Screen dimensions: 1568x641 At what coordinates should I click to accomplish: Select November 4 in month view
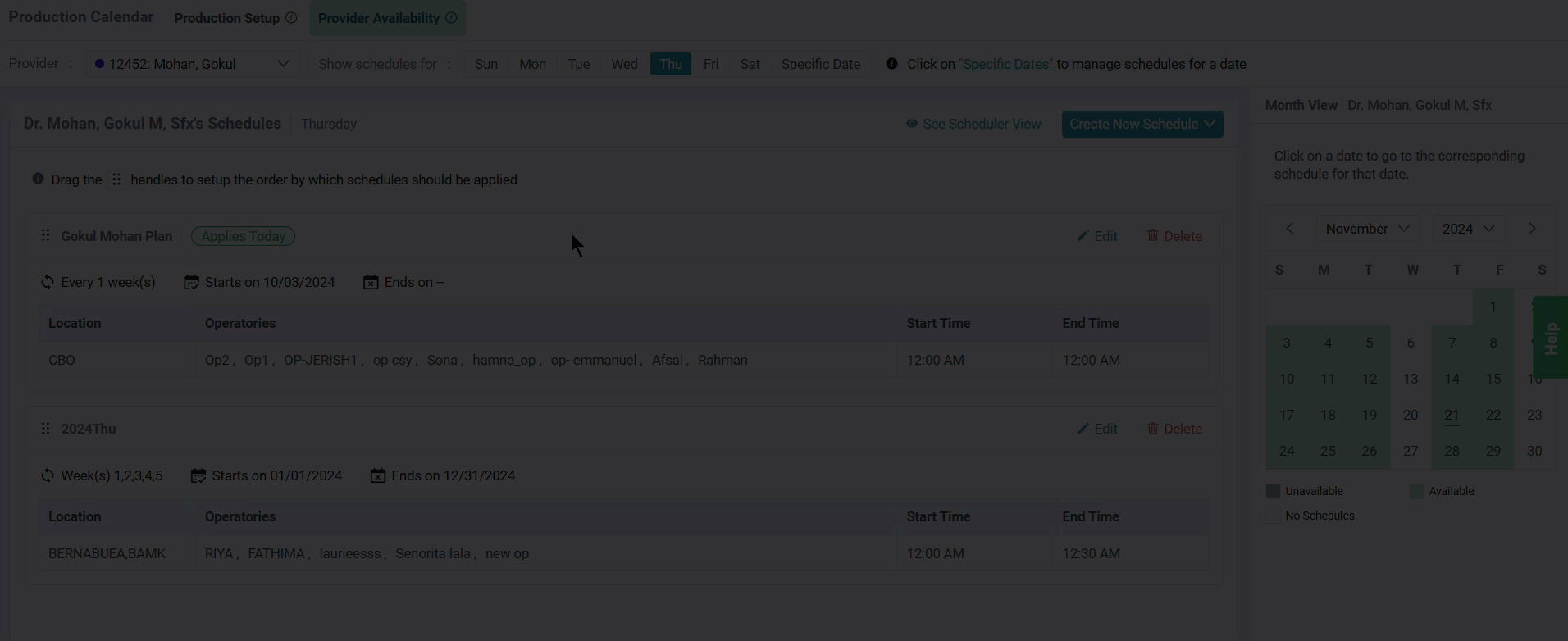pos(1328,343)
